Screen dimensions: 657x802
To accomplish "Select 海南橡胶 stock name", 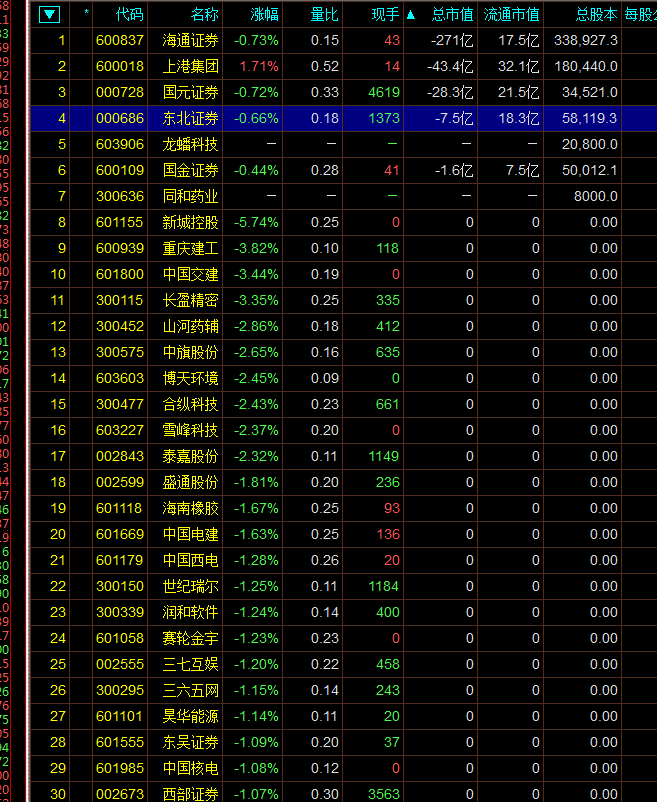I will pos(190,508).
